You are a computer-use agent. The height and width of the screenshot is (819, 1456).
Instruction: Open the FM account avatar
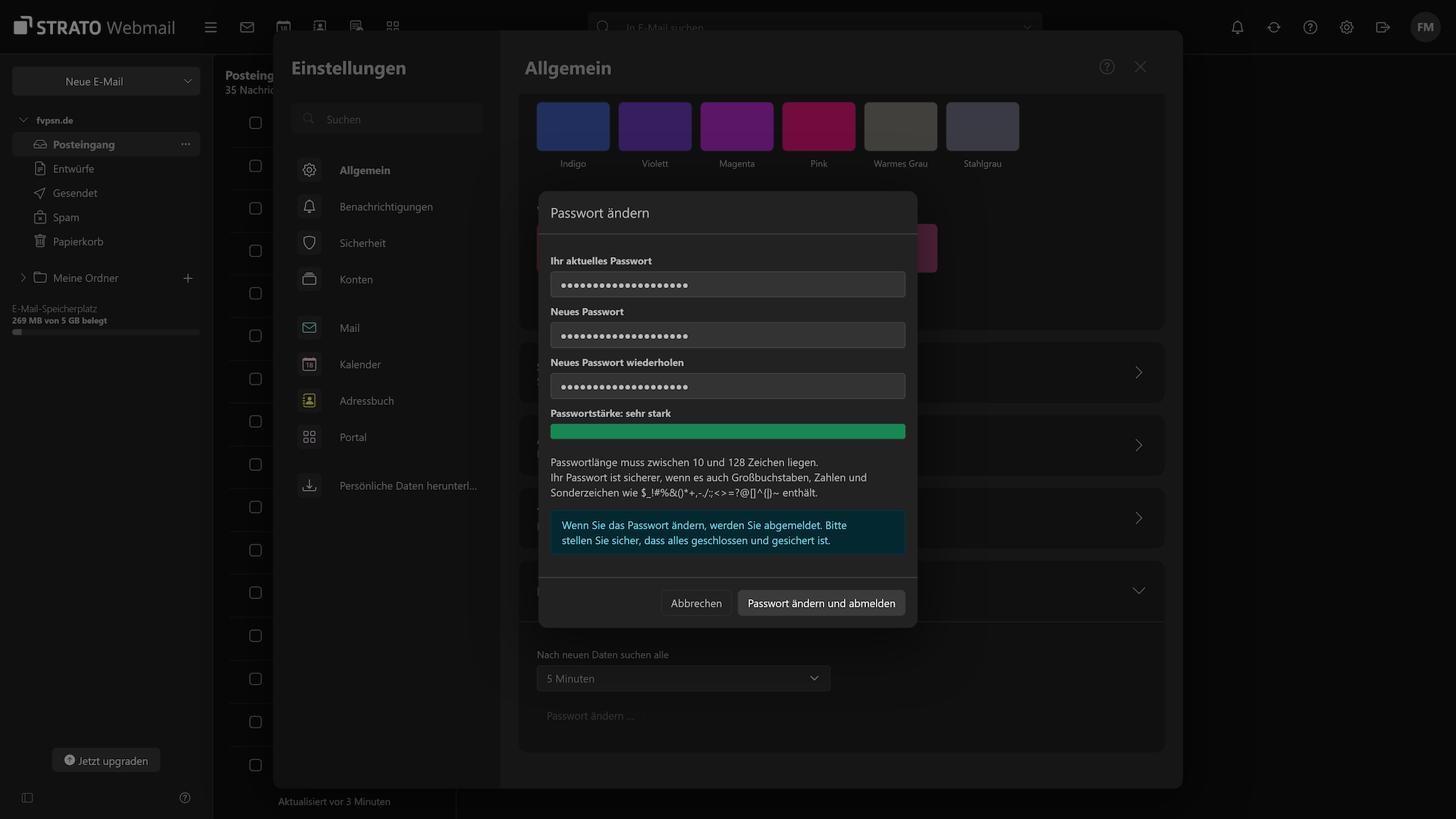pos(1426,27)
